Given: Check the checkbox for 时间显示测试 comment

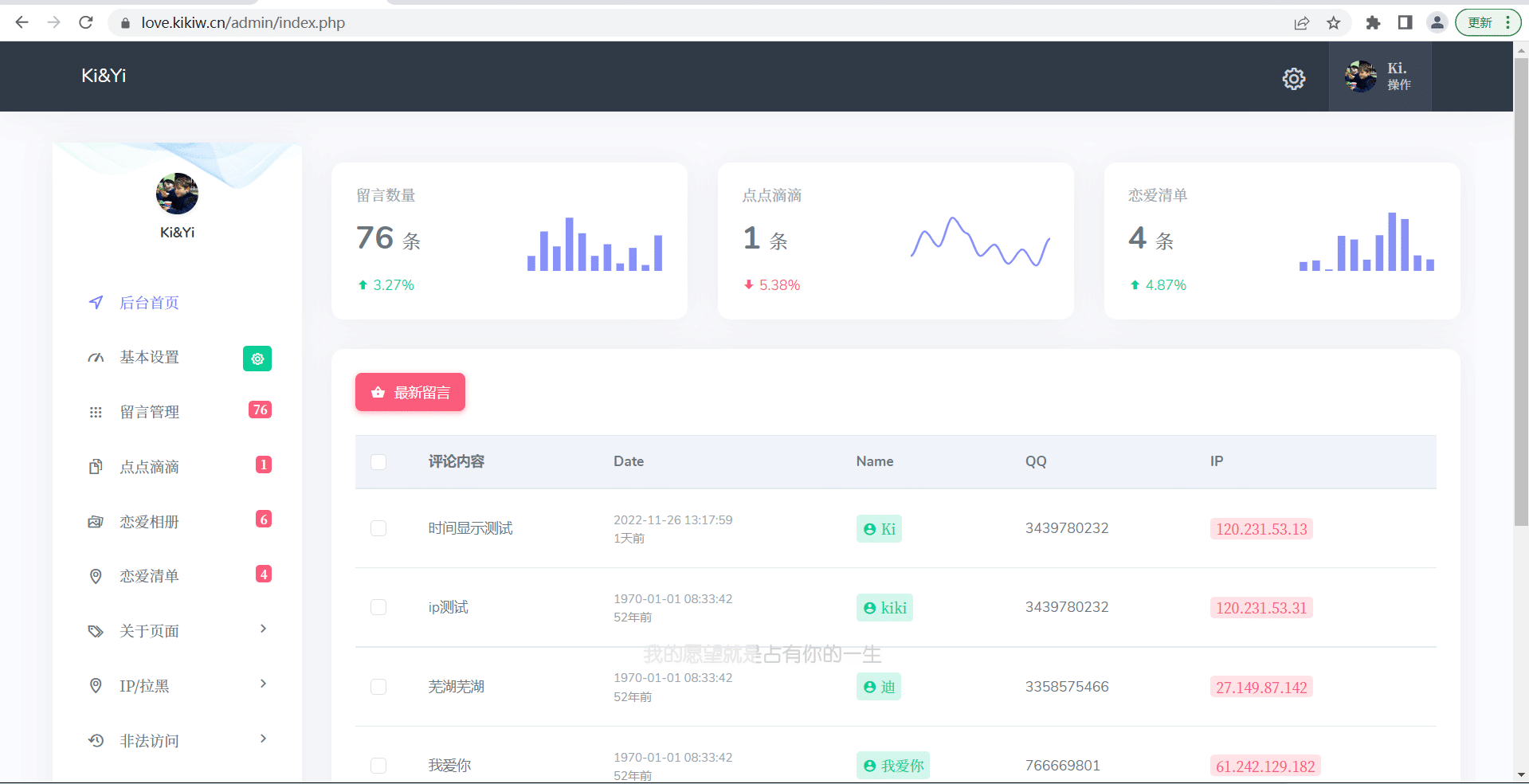Looking at the screenshot, I should [x=378, y=527].
